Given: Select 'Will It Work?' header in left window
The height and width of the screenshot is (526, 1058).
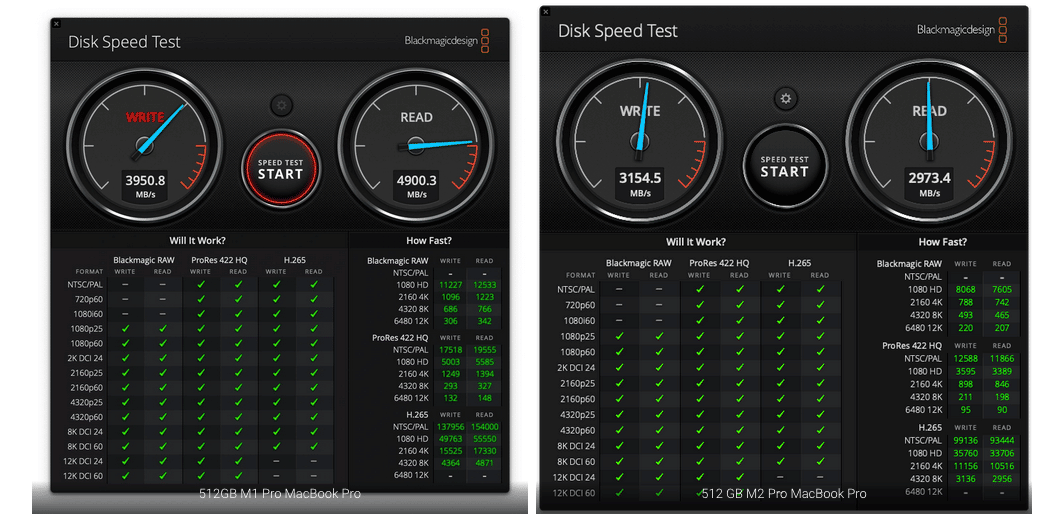Looking at the screenshot, I should pyautogui.click(x=197, y=240).
